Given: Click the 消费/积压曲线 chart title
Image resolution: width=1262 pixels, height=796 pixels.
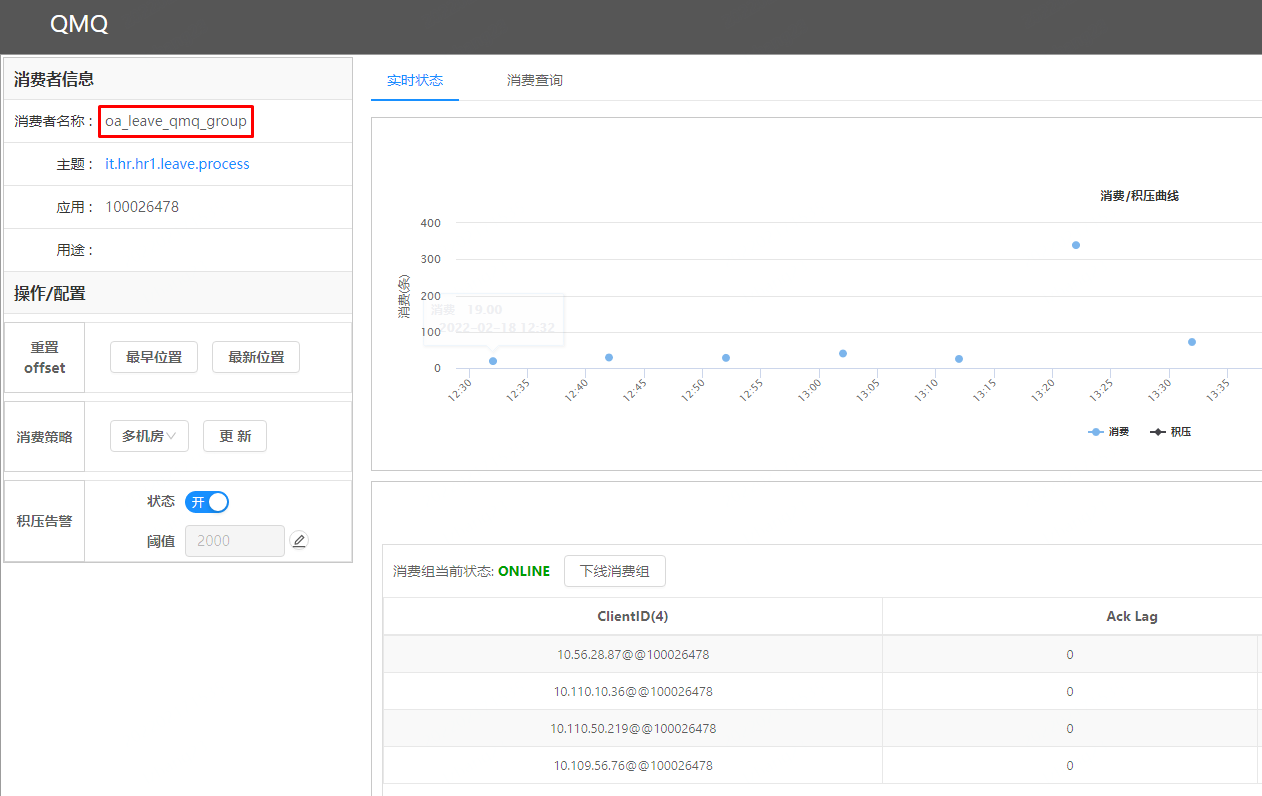Looking at the screenshot, I should point(1140,196).
